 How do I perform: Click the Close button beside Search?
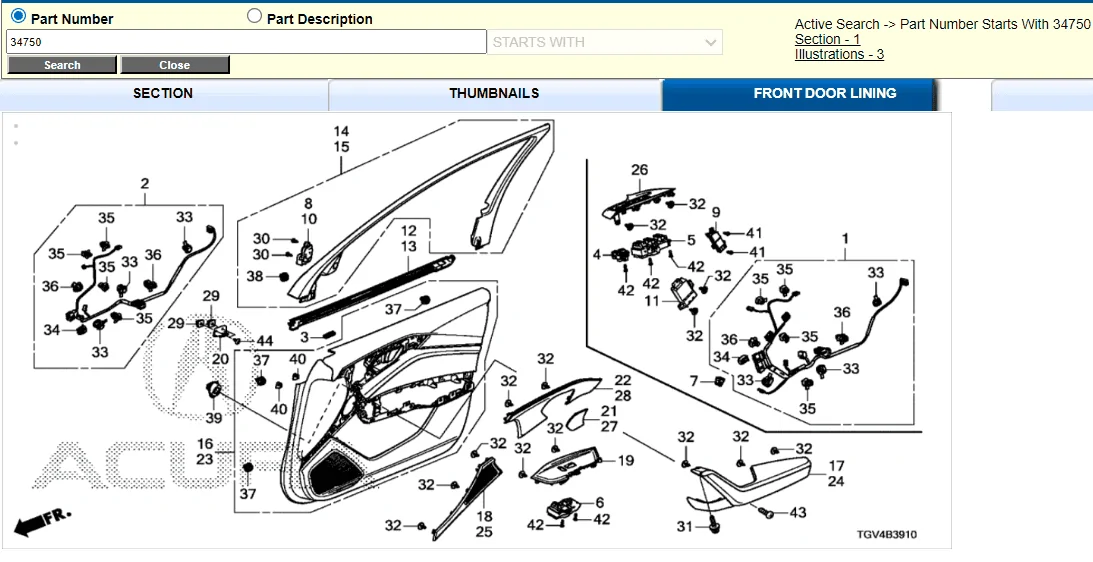174,65
